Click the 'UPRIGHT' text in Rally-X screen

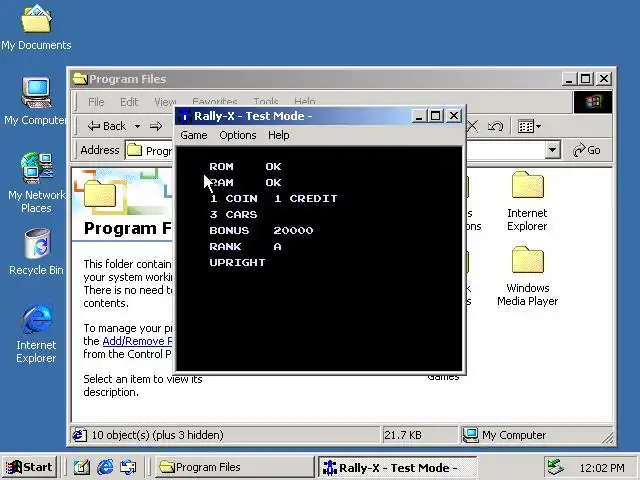pyautogui.click(x=237, y=262)
